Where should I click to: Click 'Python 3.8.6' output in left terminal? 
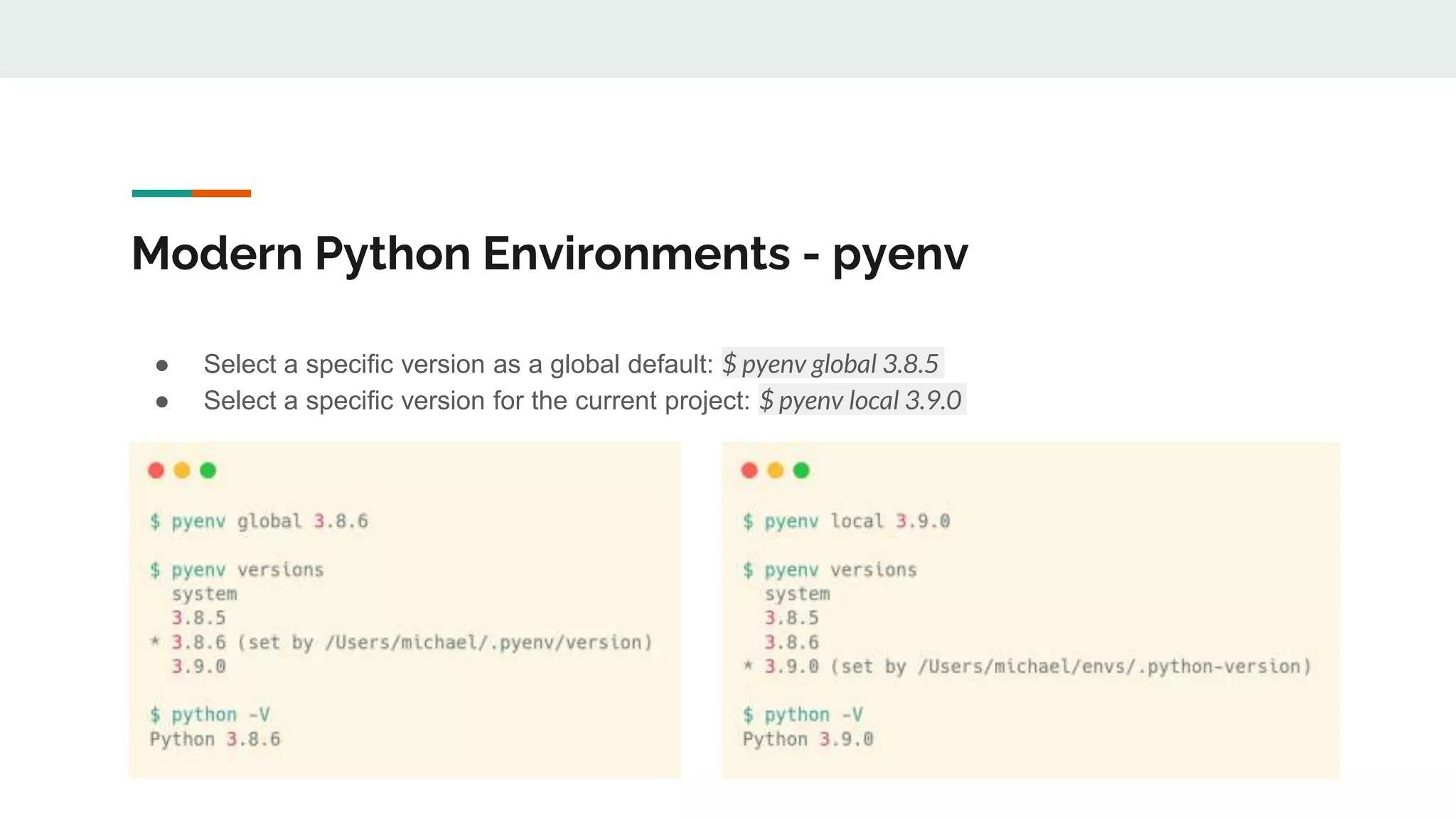click(215, 739)
